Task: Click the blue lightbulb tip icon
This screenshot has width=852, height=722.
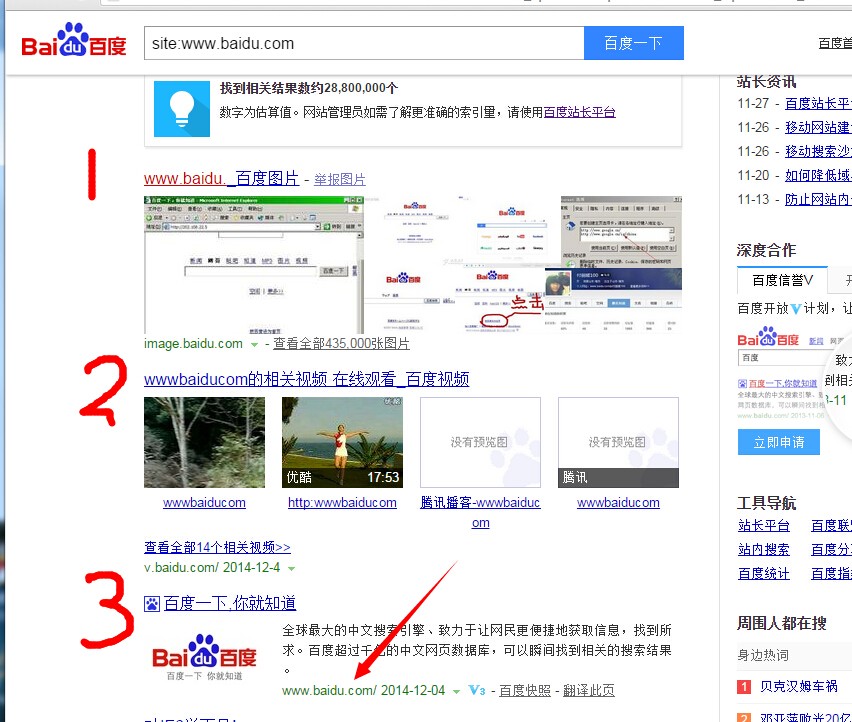Action: [182, 108]
